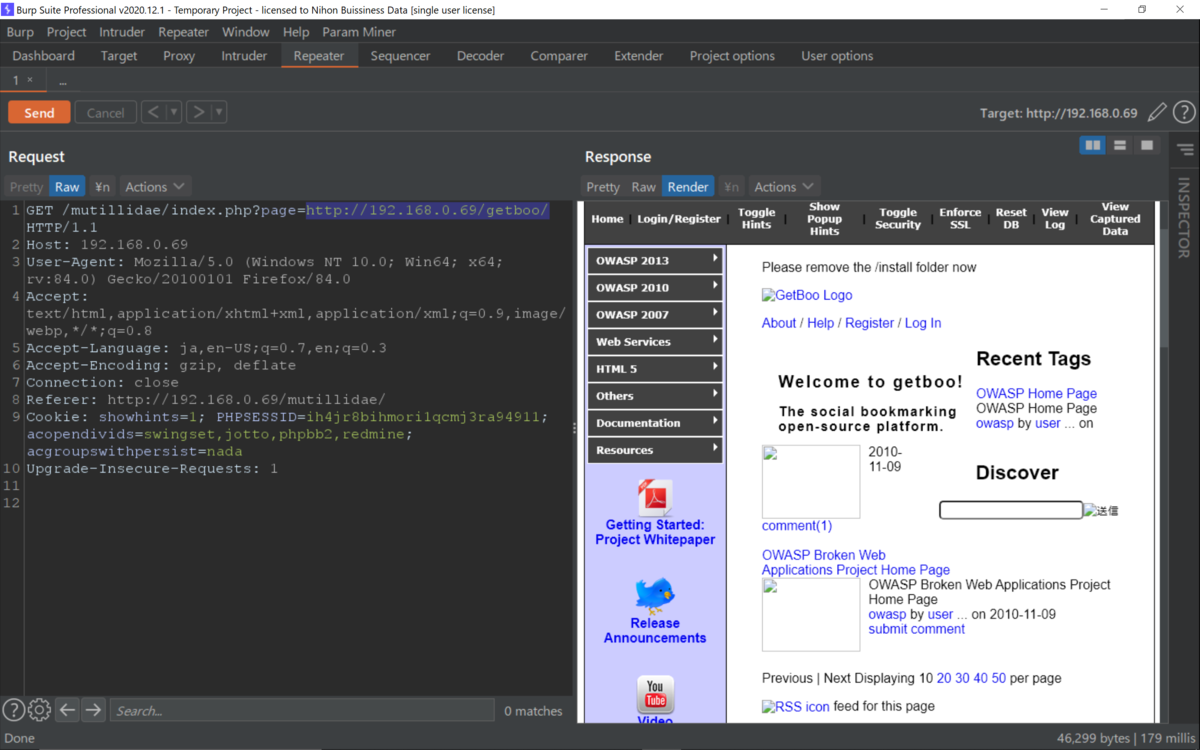The height and width of the screenshot is (750, 1200).
Task: Go forward in Repeater history
Action: coord(198,112)
